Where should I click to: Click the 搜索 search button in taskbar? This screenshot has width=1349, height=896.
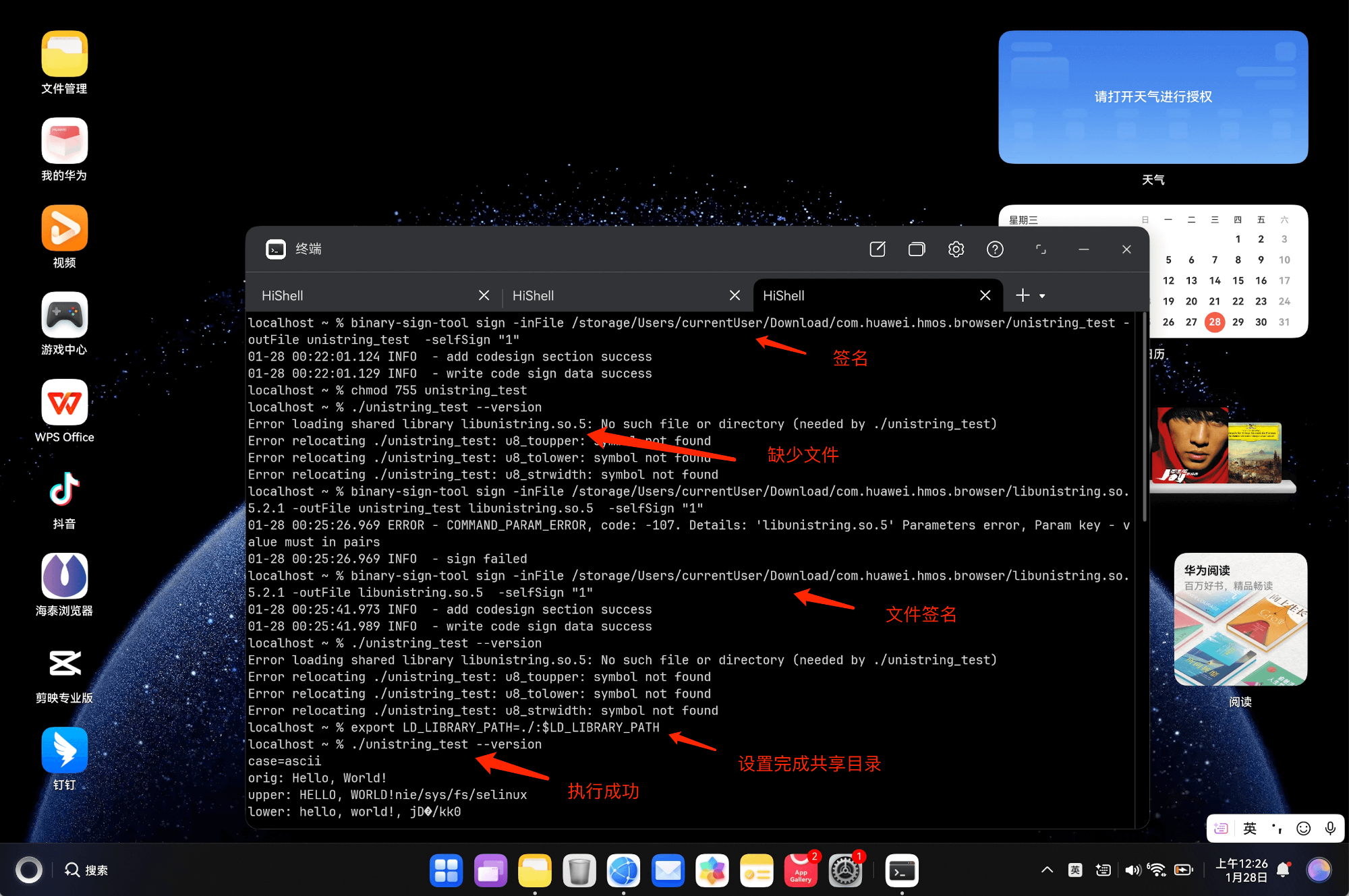click(x=86, y=870)
